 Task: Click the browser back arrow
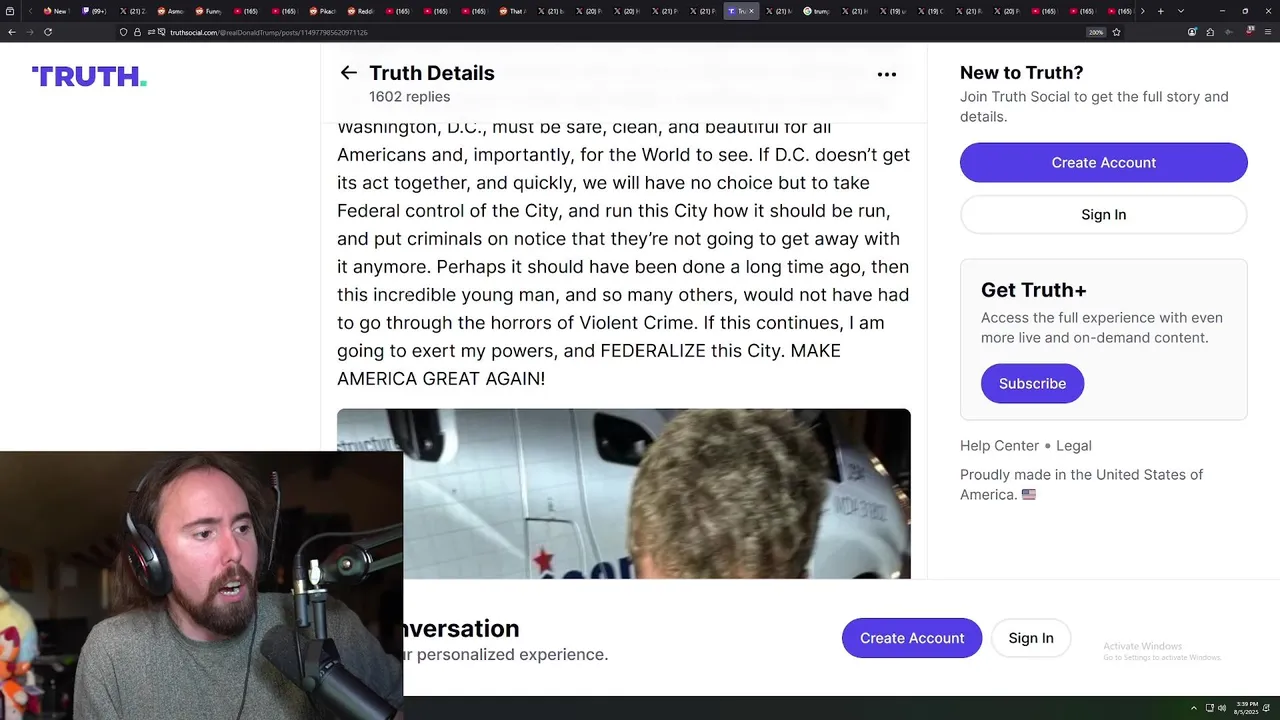pyautogui.click(x=11, y=32)
